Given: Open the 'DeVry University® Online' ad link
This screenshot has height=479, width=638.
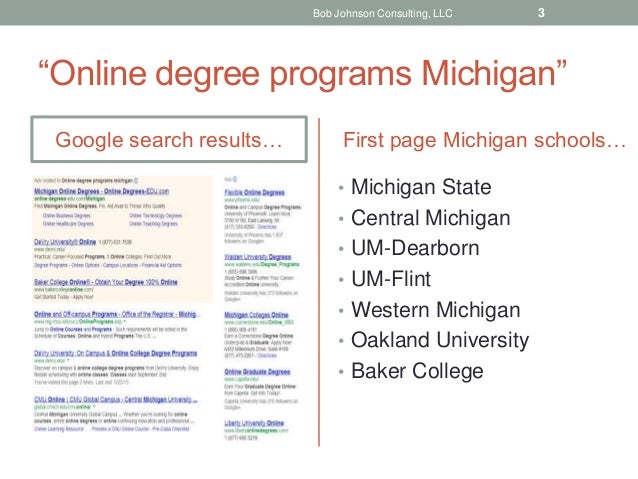Looking at the screenshot, I should click(65, 242).
